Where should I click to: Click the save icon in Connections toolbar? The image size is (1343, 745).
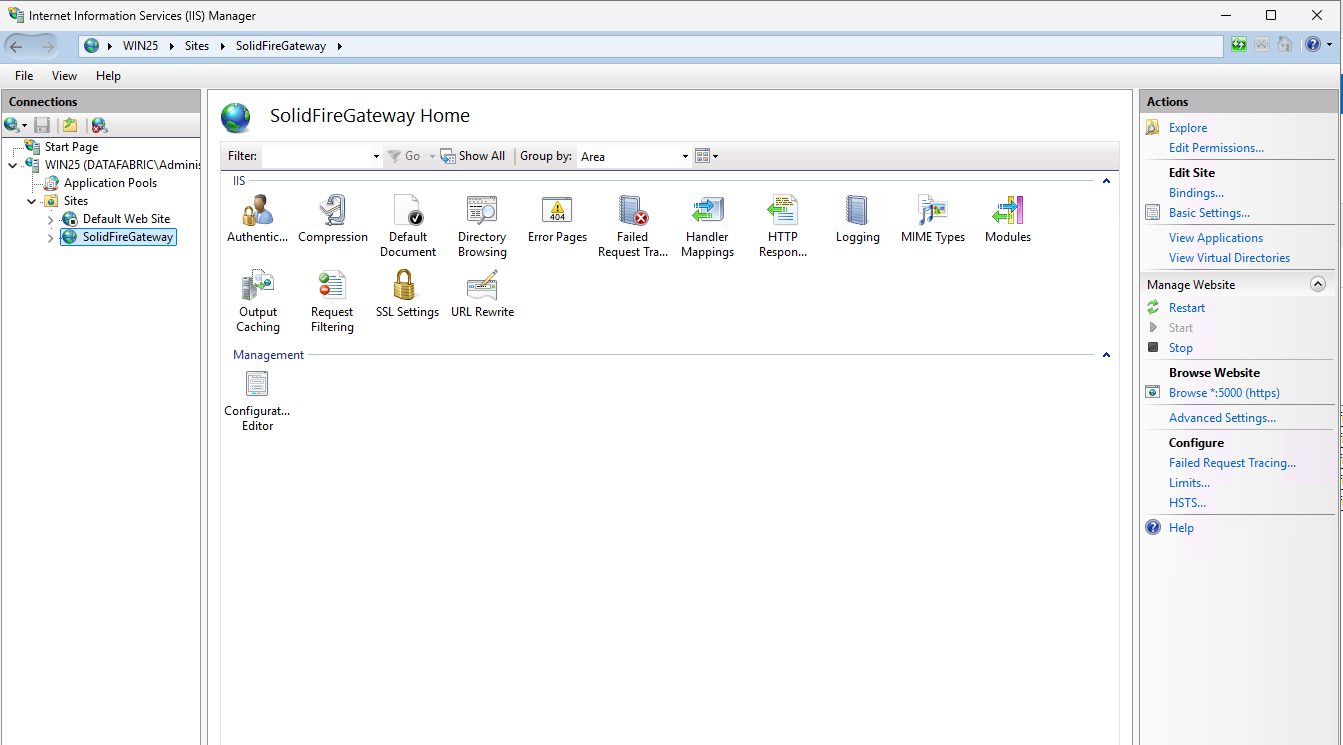pyautogui.click(x=42, y=125)
